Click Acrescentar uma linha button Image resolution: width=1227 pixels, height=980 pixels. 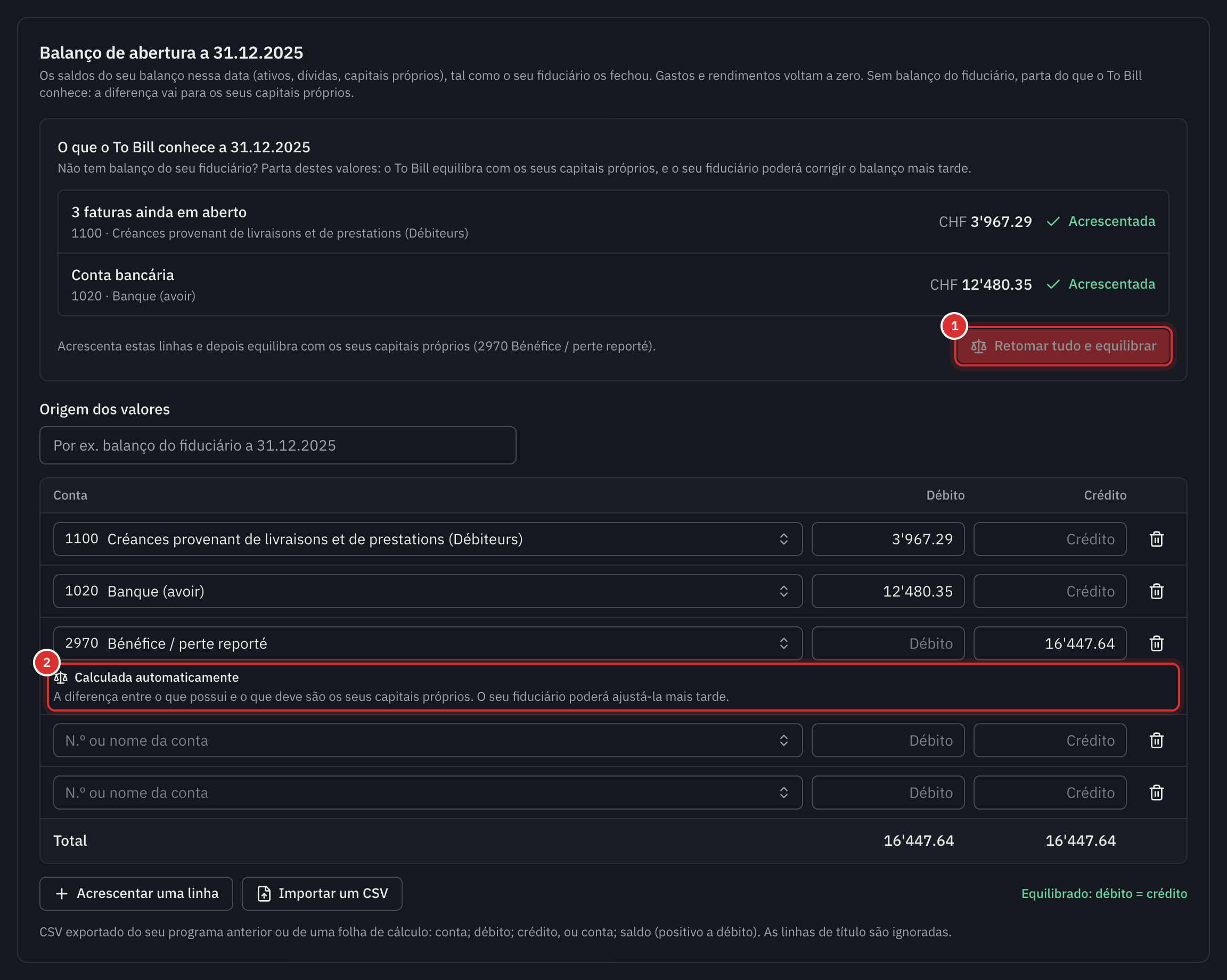tap(136, 894)
